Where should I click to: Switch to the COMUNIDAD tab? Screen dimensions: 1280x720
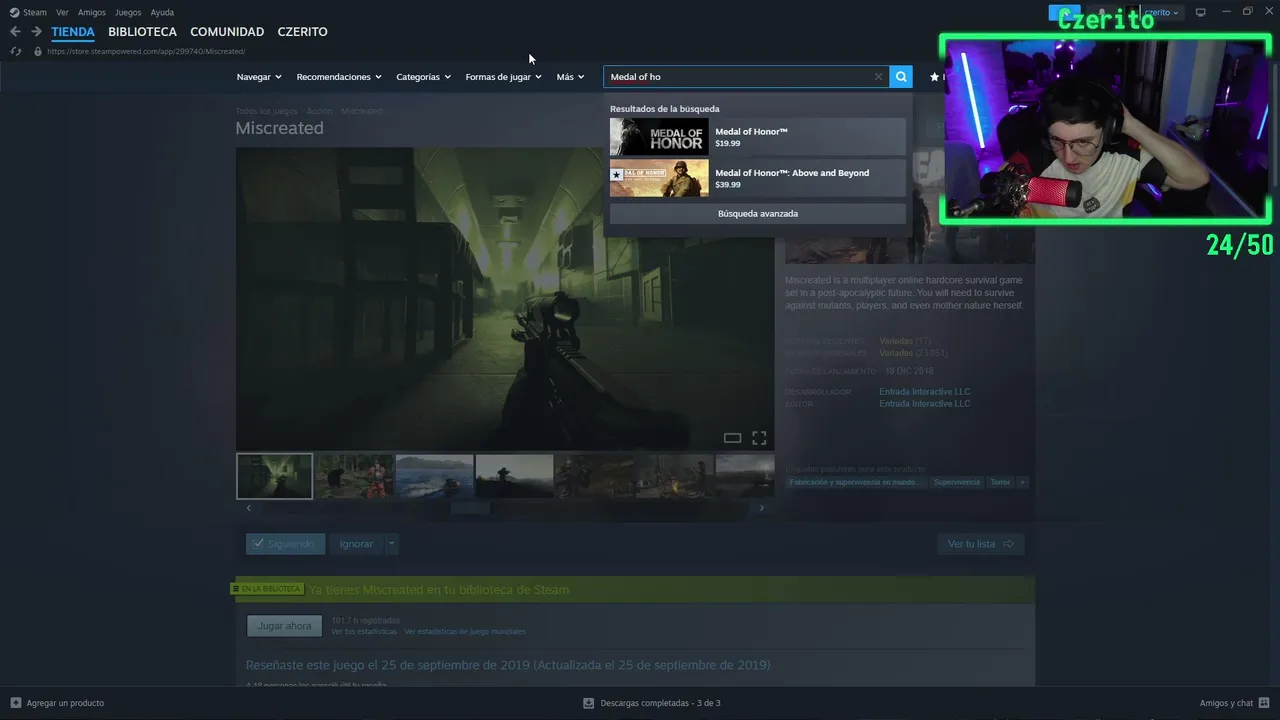227,32
